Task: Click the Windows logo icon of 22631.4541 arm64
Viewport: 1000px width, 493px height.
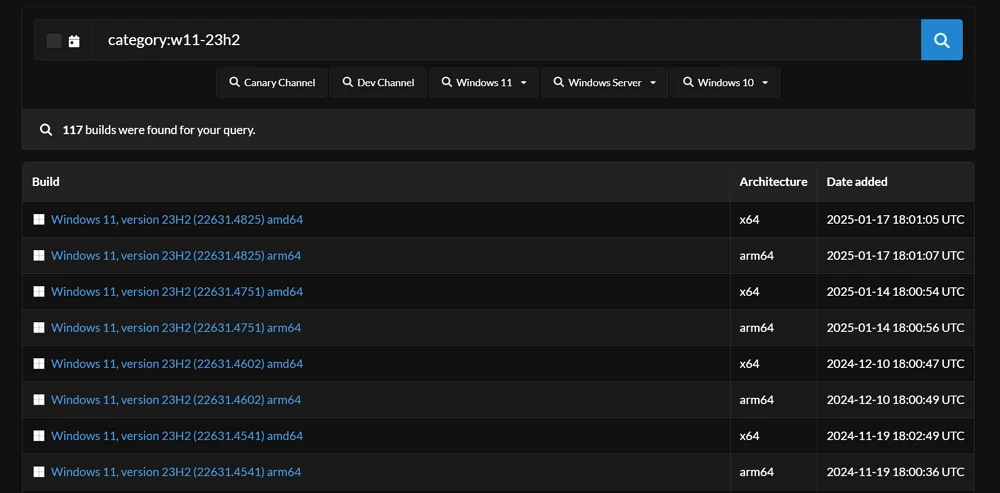Action: click(x=39, y=472)
